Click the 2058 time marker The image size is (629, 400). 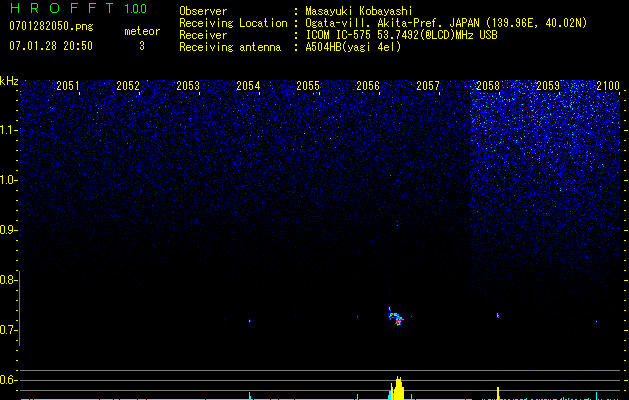(x=488, y=86)
